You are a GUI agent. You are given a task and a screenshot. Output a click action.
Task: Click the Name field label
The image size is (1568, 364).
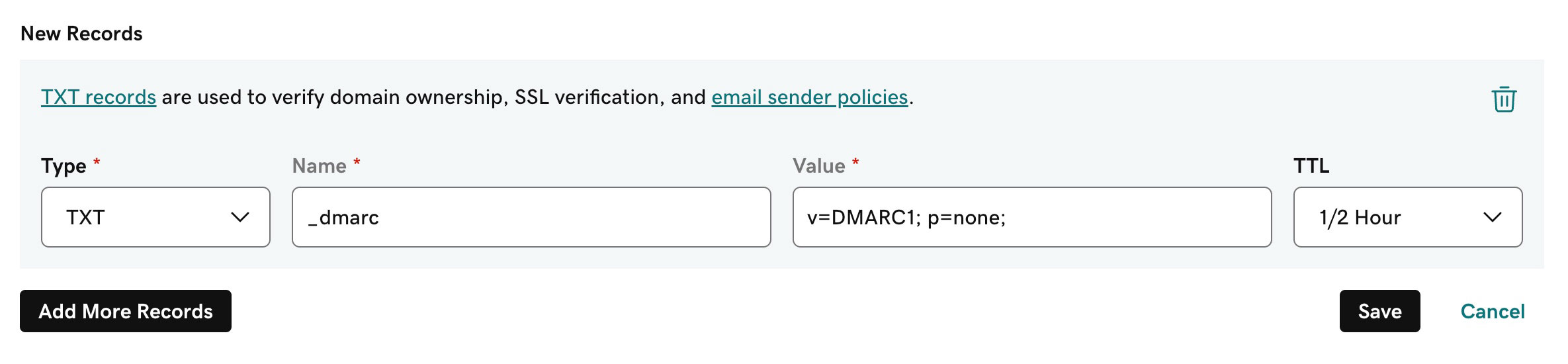(x=319, y=165)
